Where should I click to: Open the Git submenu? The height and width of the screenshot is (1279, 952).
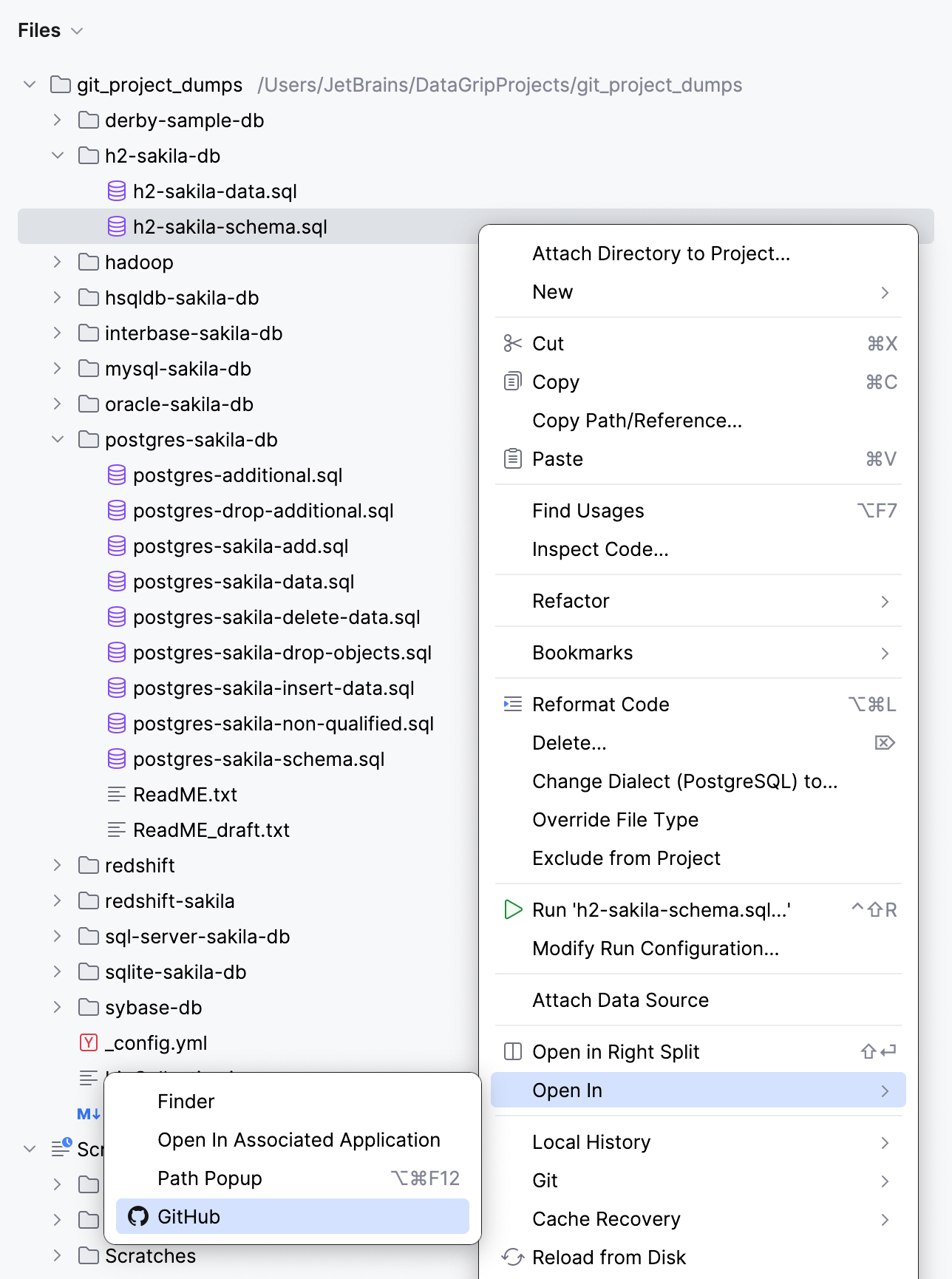[698, 1181]
